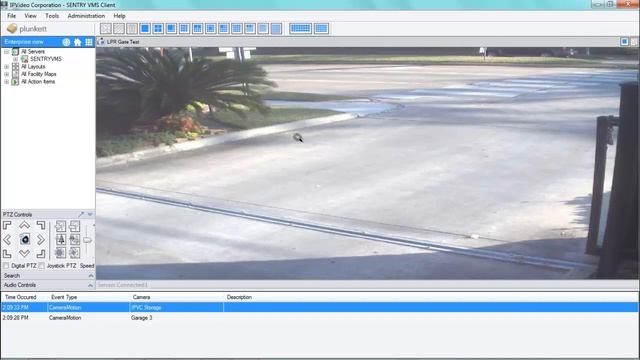Open the Help menu
The image size is (640, 360).
[x=119, y=16]
